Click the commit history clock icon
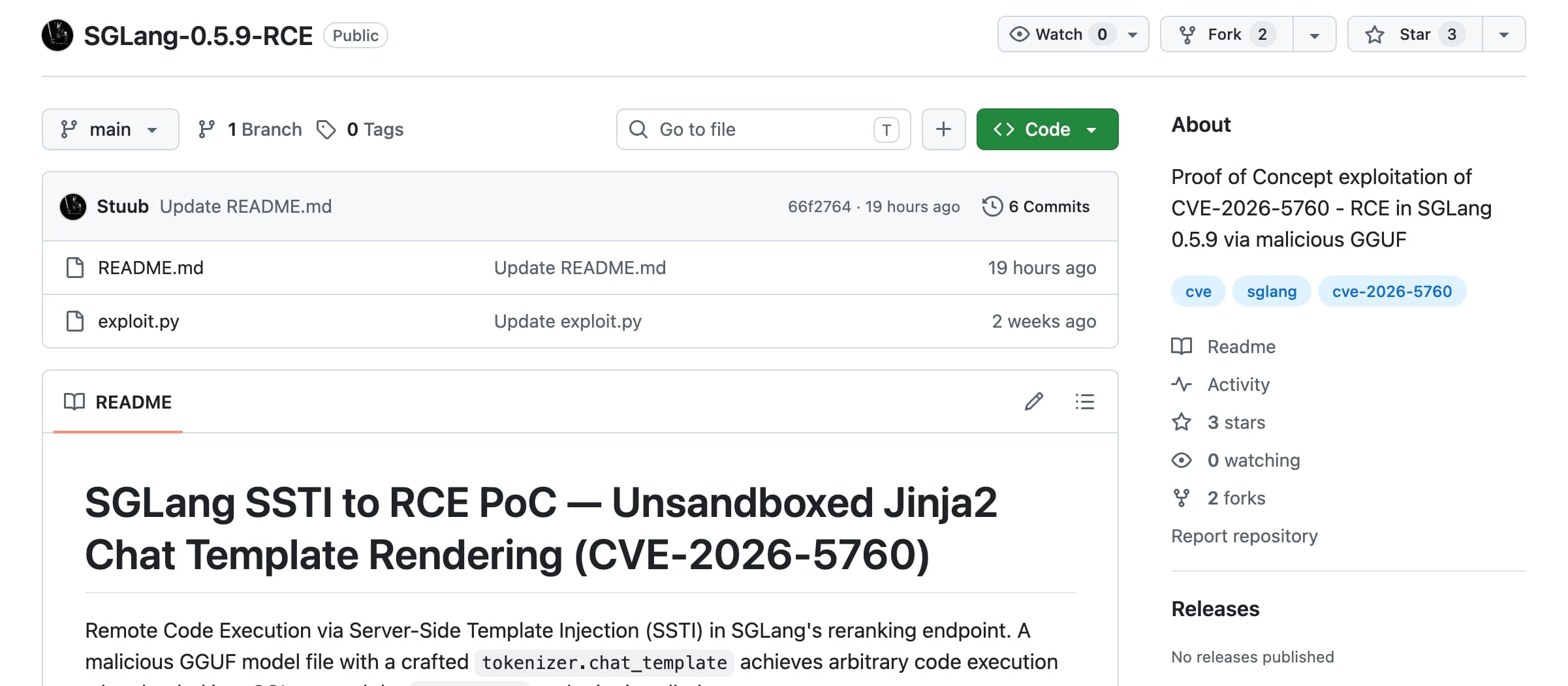Viewport: 1568px width, 686px height. coord(992,206)
